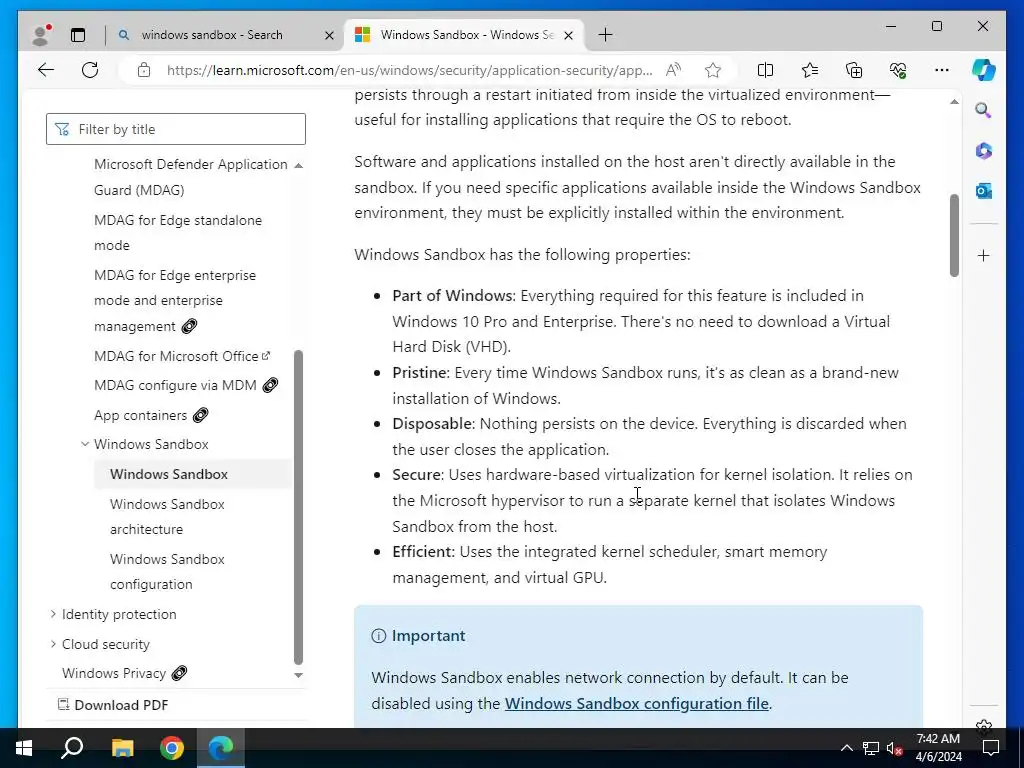Expand the Identity protection section
This screenshot has width=1024, height=768.
[x=53, y=614]
